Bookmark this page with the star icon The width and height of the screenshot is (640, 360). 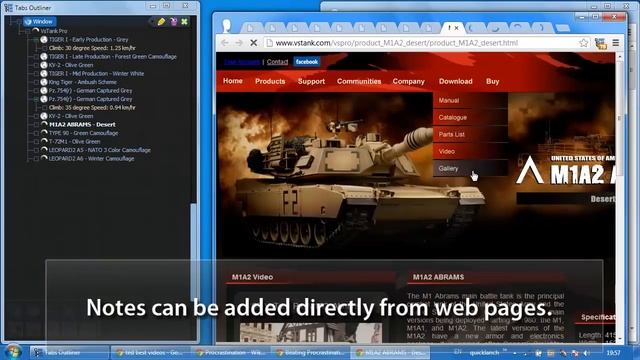(584, 43)
